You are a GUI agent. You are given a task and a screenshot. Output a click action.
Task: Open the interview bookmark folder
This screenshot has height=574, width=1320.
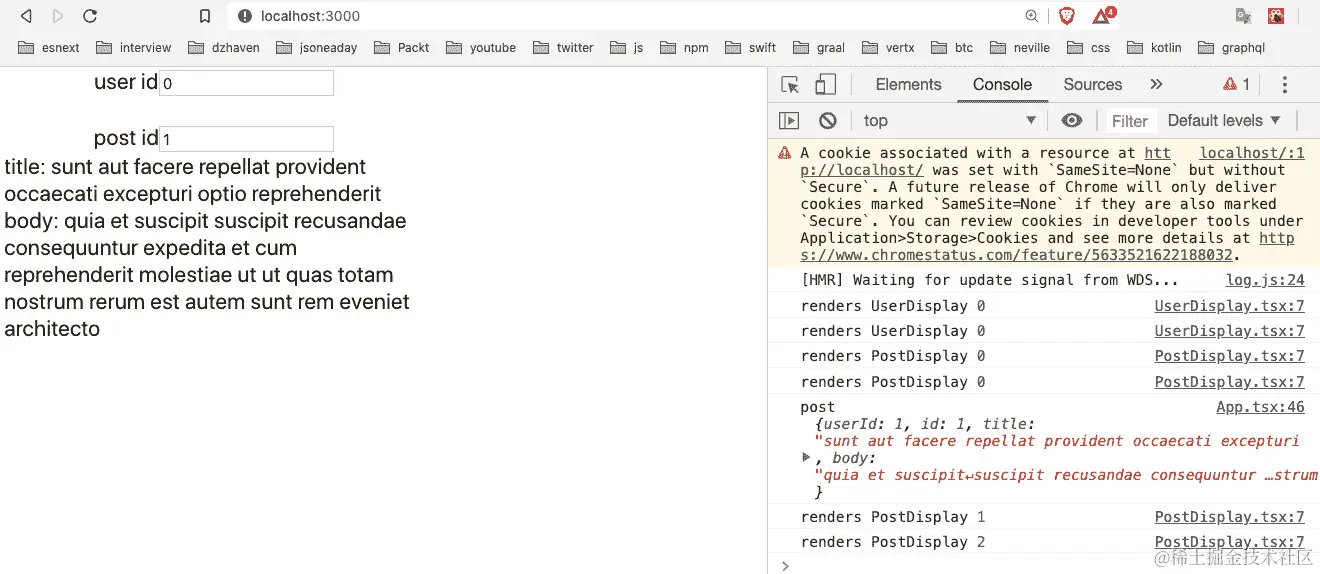point(132,47)
